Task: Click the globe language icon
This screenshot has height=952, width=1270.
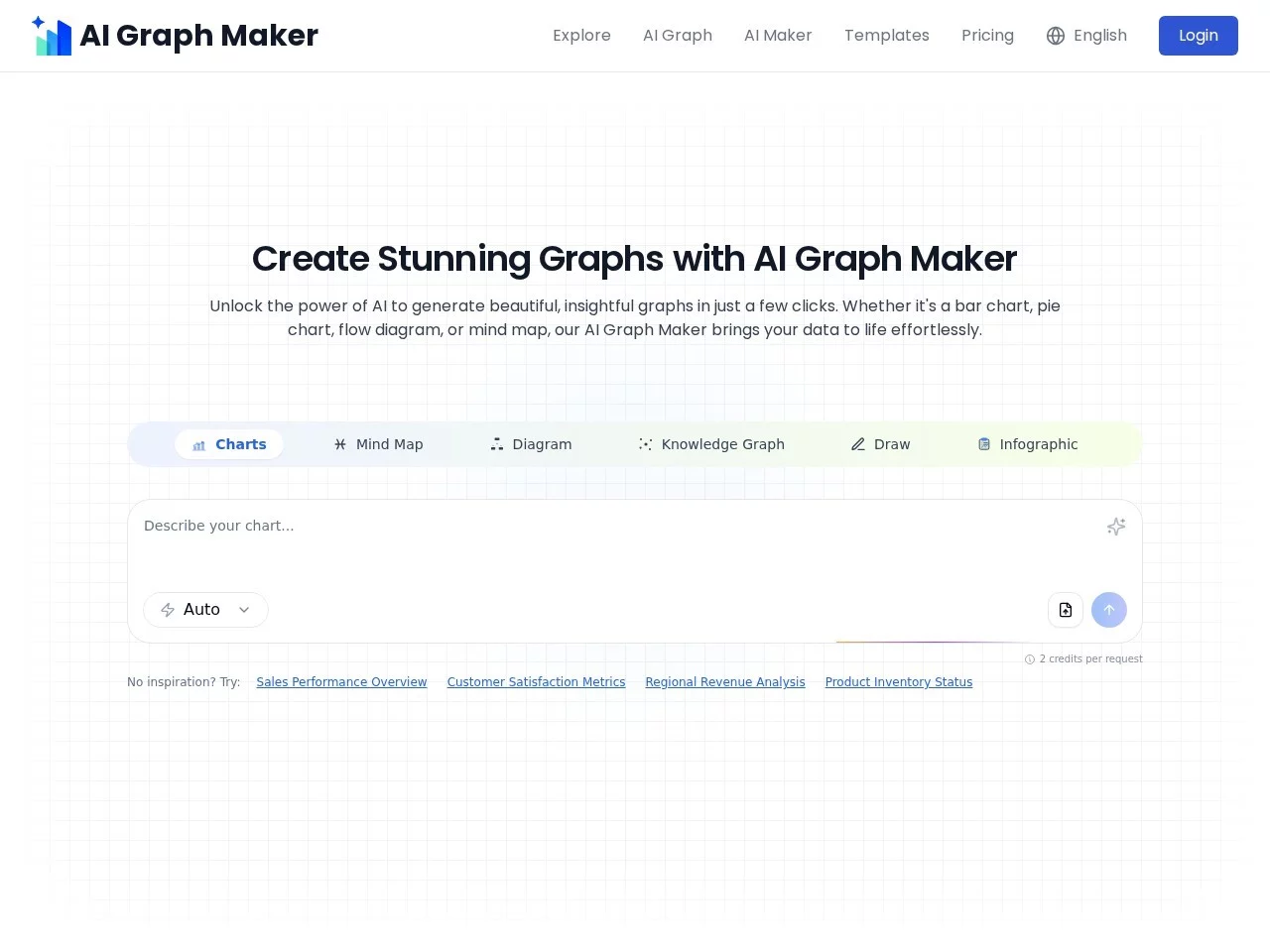Action: click(x=1055, y=36)
